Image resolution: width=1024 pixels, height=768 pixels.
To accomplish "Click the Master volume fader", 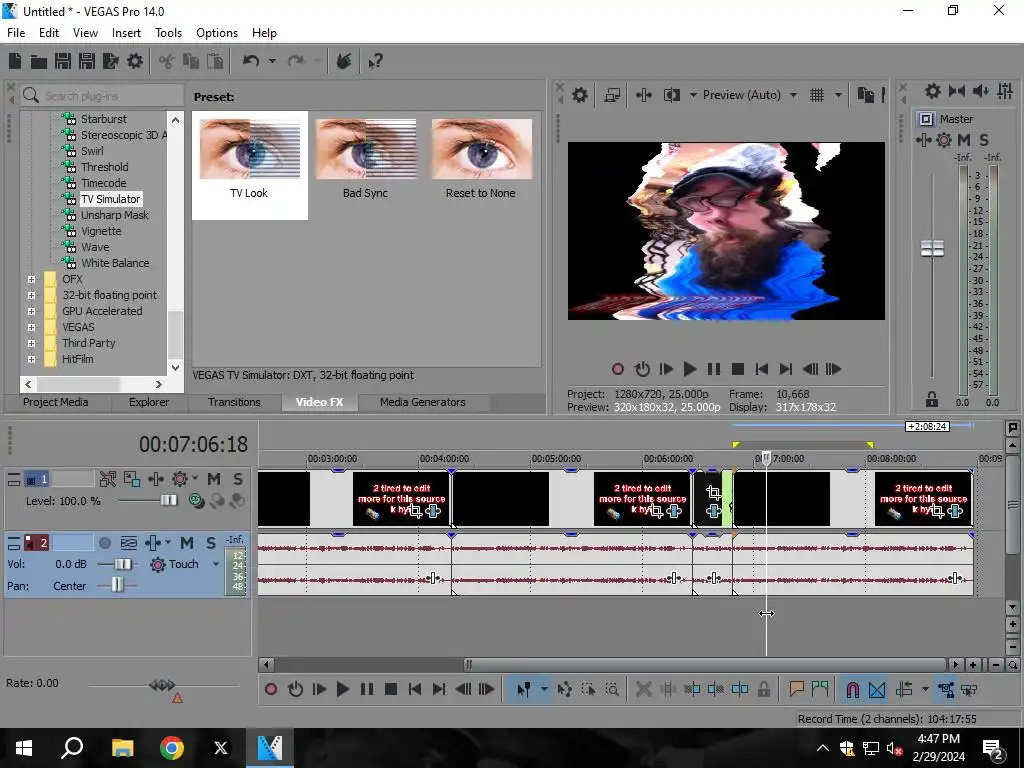I will tap(932, 248).
